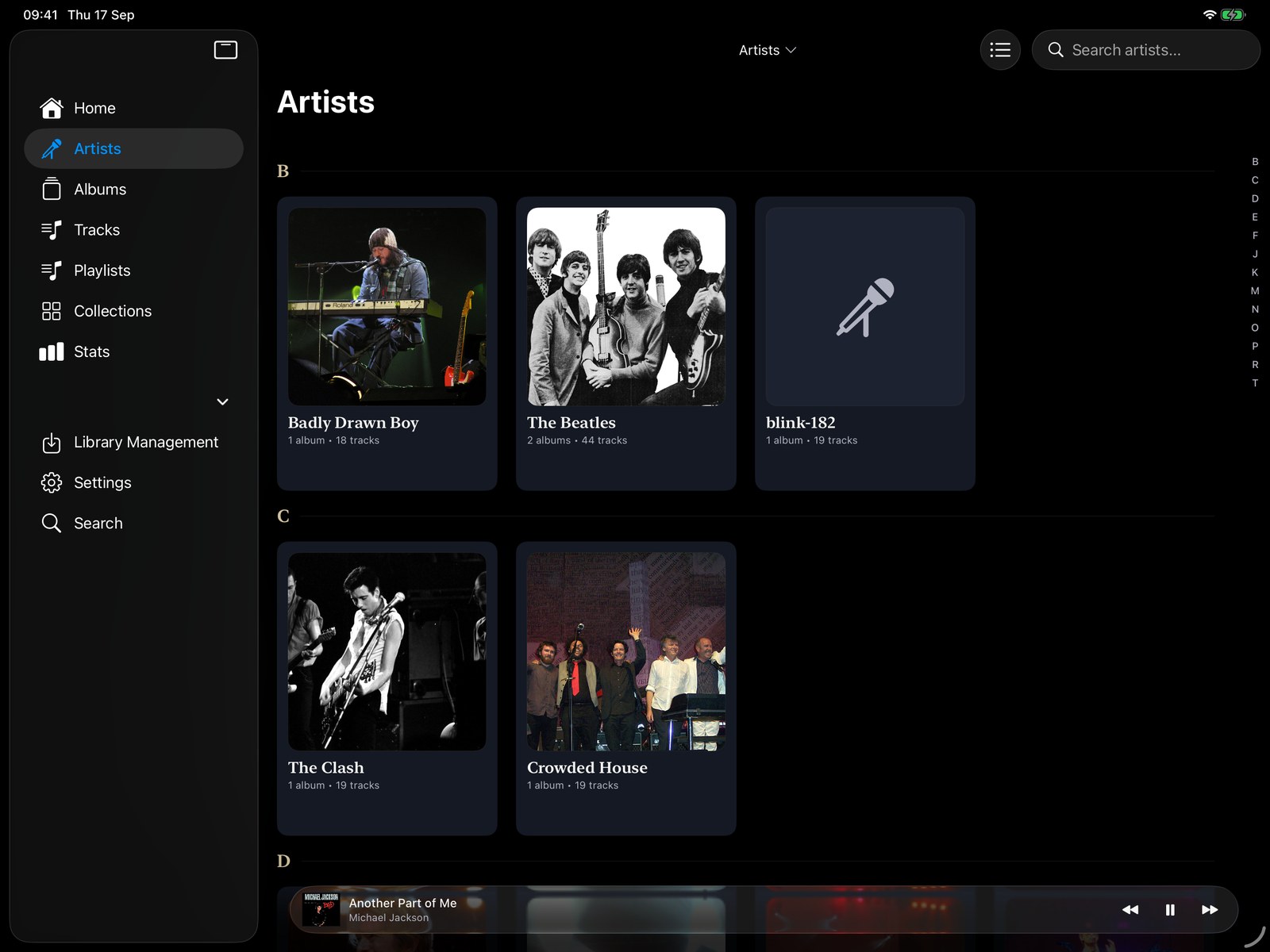Click the battery charging icon
1270x952 pixels.
(1233, 14)
